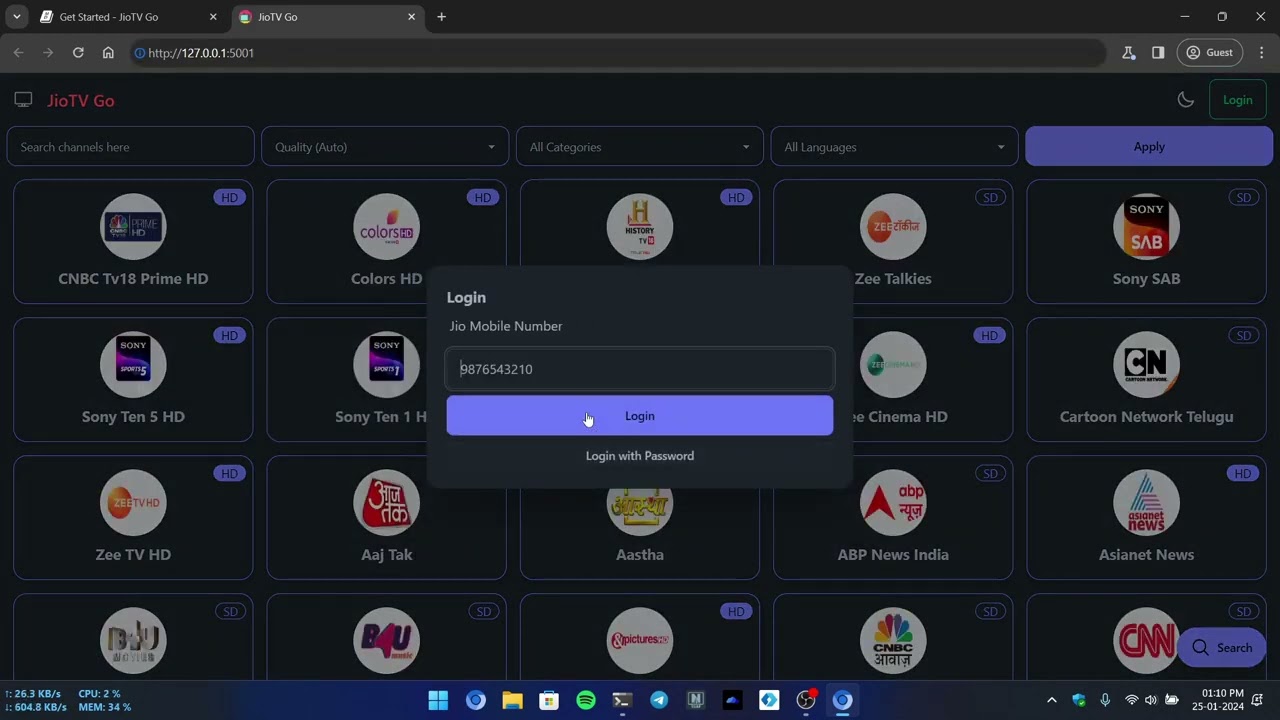Open the Sony Ten 5 HD channel logo
Image resolution: width=1280 pixels, height=720 pixels.
tap(133, 364)
